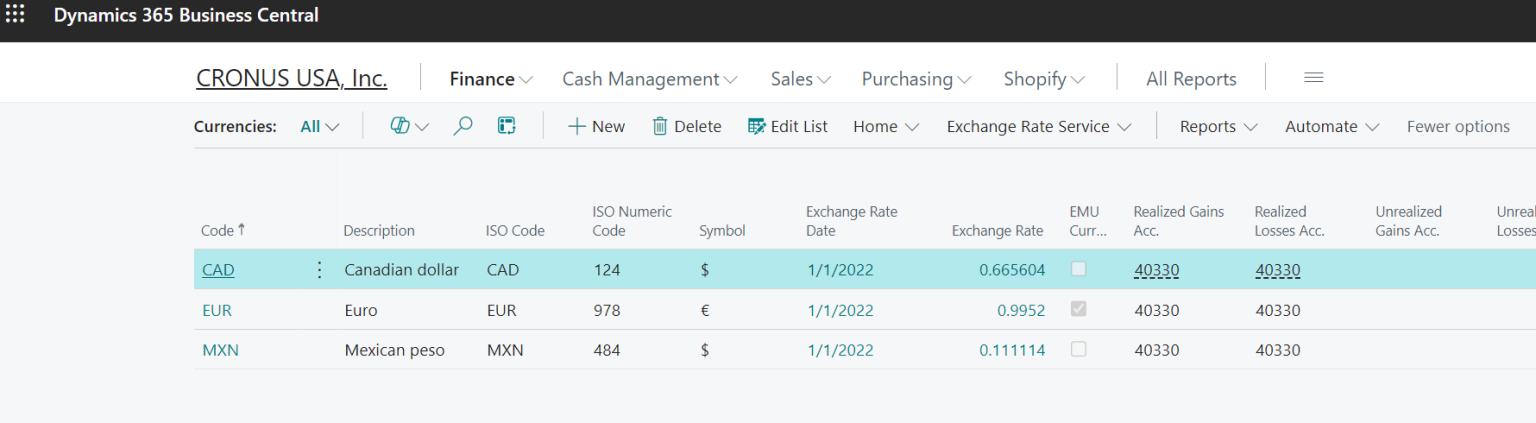Select ISO numeric code 484
This screenshot has width=1536, height=423.
tap(607, 350)
